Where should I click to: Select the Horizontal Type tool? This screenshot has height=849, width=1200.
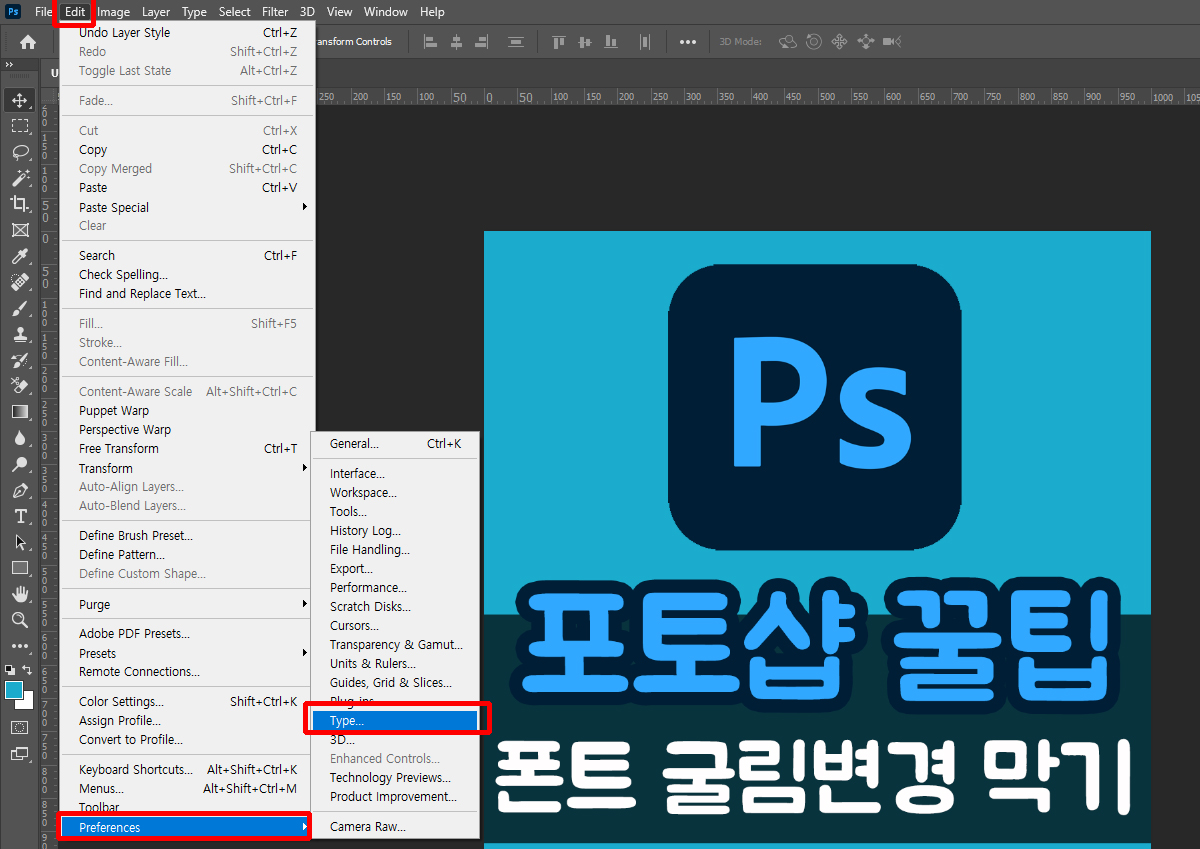point(19,516)
